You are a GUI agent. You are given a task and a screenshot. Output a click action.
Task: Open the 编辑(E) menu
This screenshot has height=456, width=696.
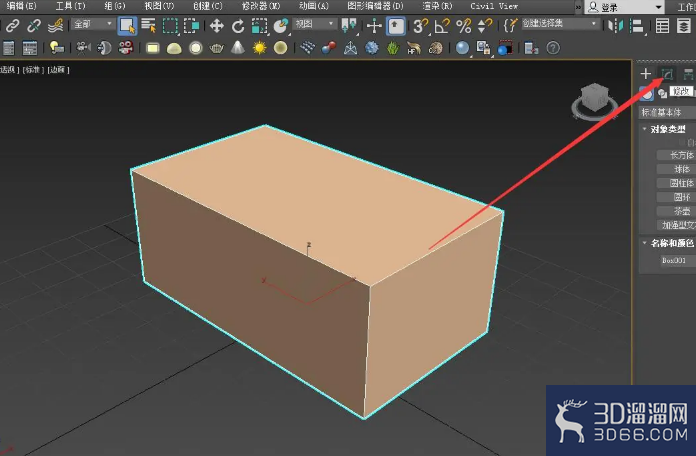pos(21,6)
